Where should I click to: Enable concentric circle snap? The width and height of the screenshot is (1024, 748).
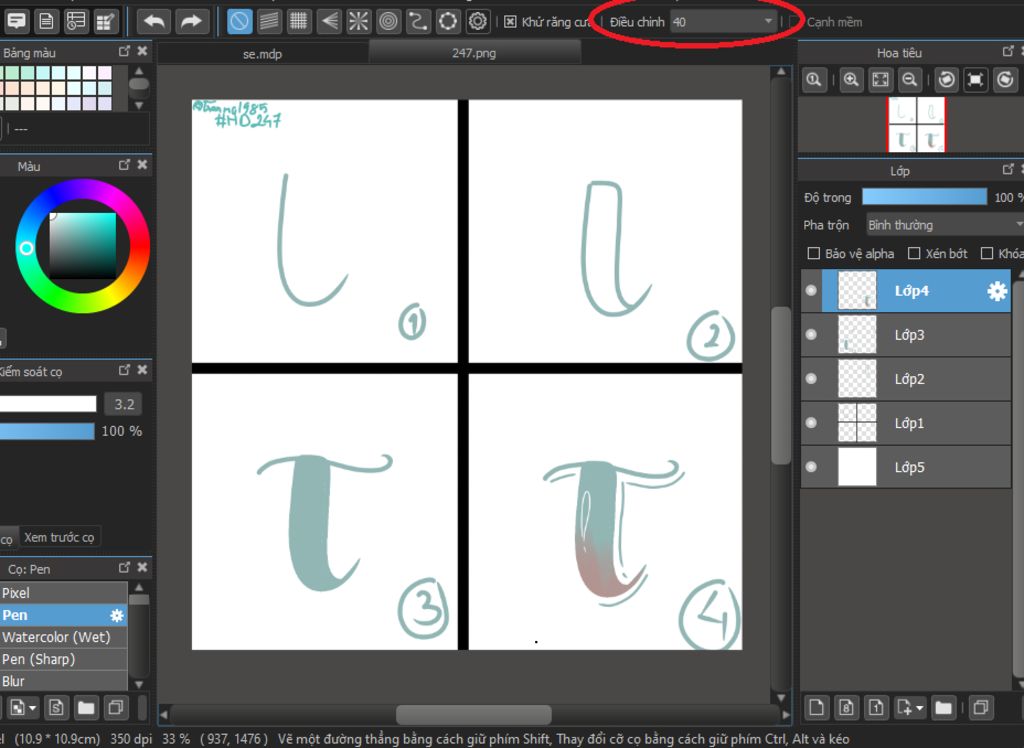pyautogui.click(x=388, y=22)
